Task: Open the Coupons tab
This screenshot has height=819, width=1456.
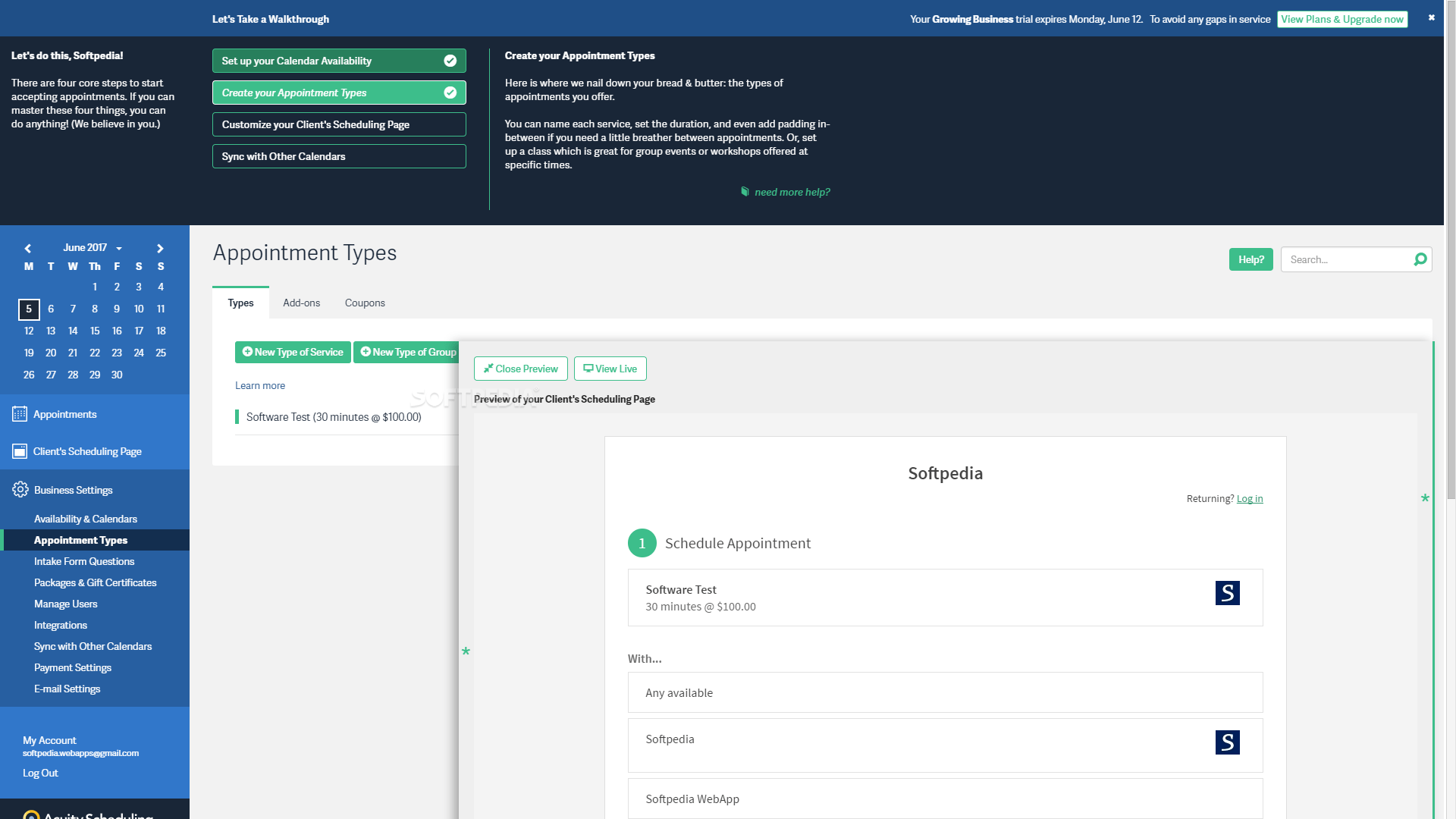Action: pyautogui.click(x=365, y=303)
